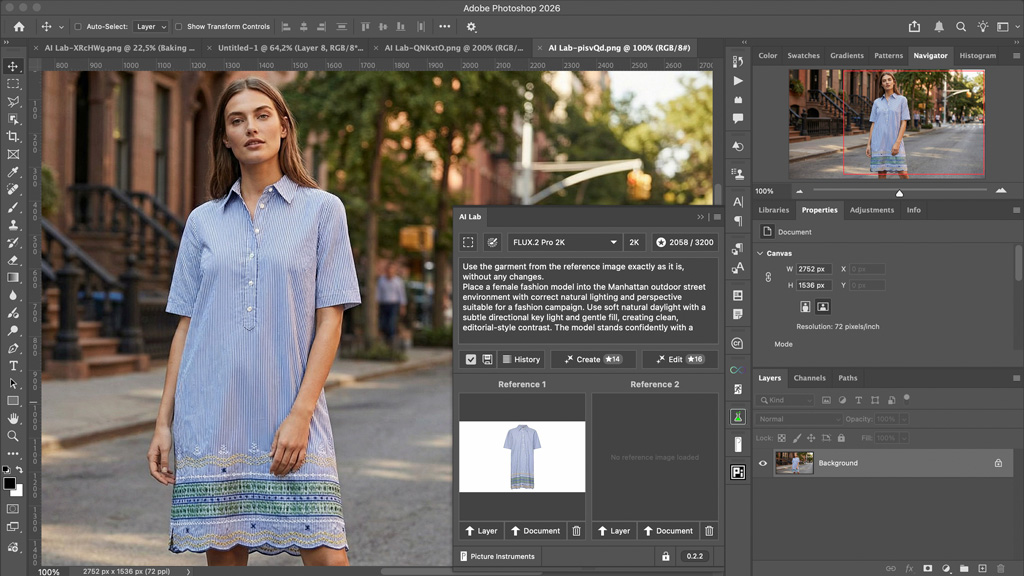This screenshot has width=1024, height=576.
Task: Open the Auto-Select Layer dropdown
Action: click(x=150, y=27)
